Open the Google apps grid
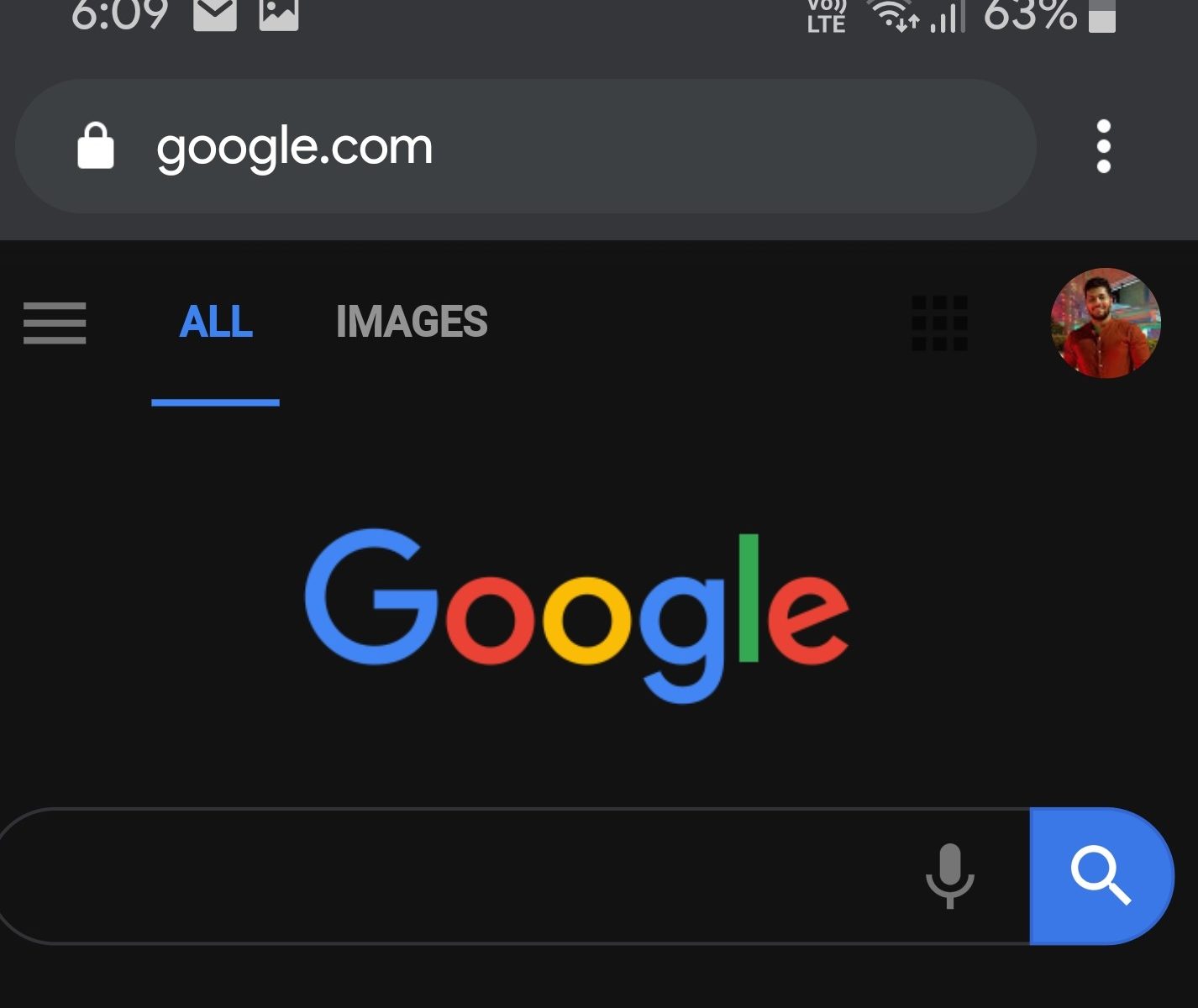Viewport: 1198px width, 1008px height. coord(939,323)
